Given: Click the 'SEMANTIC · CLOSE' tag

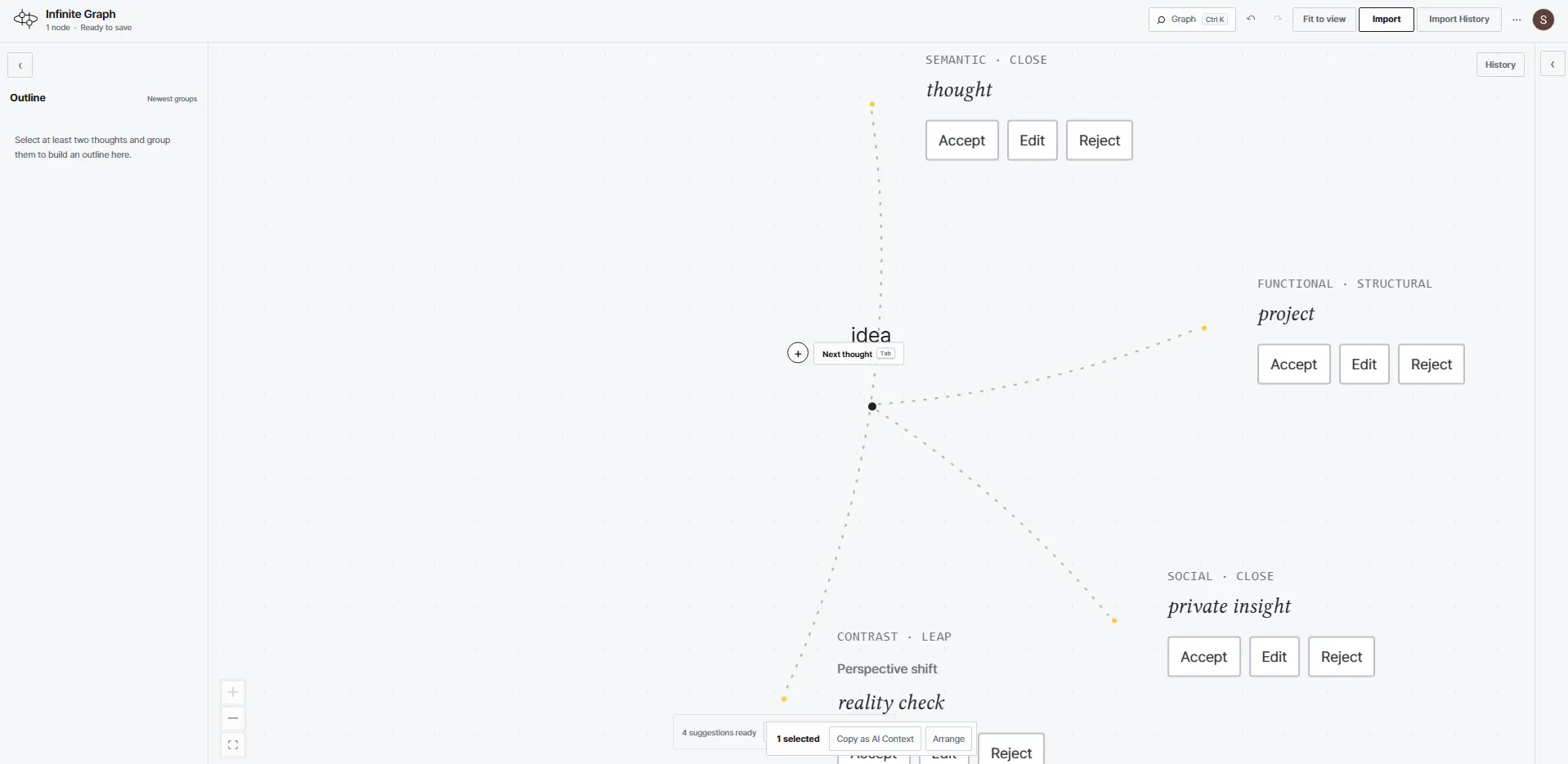Looking at the screenshot, I should click(986, 60).
